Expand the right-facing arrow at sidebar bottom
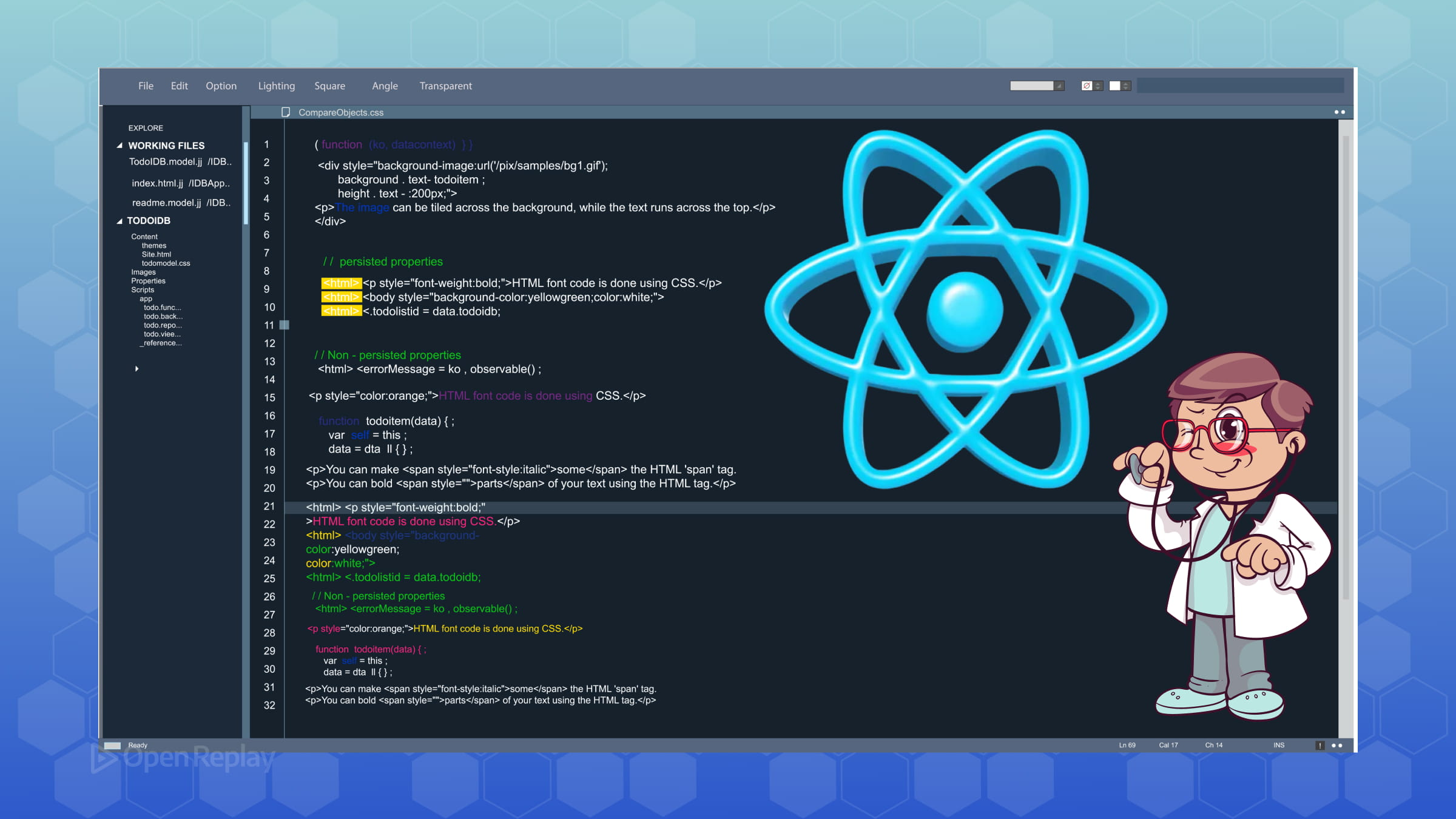The image size is (1456, 819). (137, 368)
